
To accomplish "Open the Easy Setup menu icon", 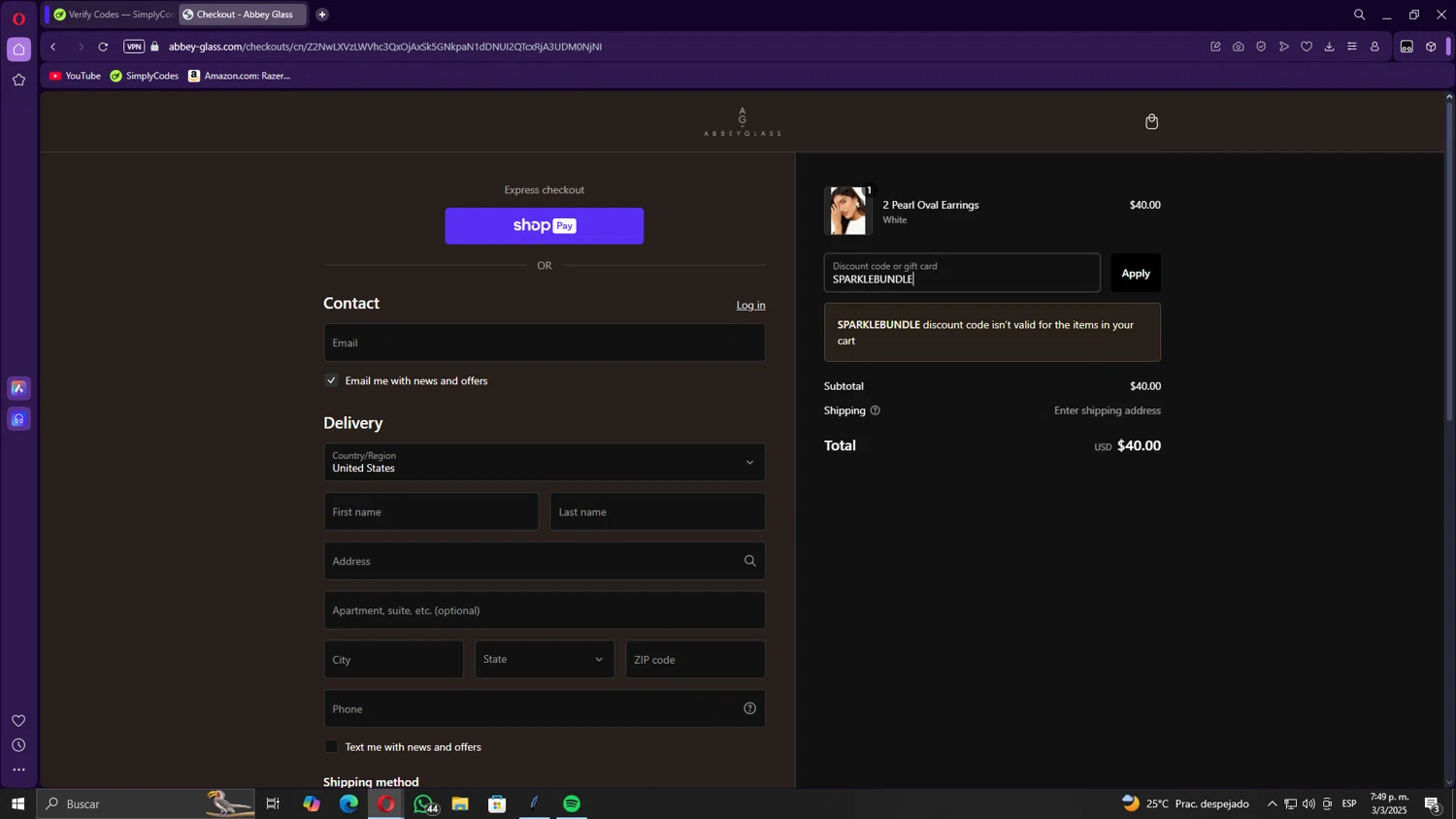I will point(1352,47).
